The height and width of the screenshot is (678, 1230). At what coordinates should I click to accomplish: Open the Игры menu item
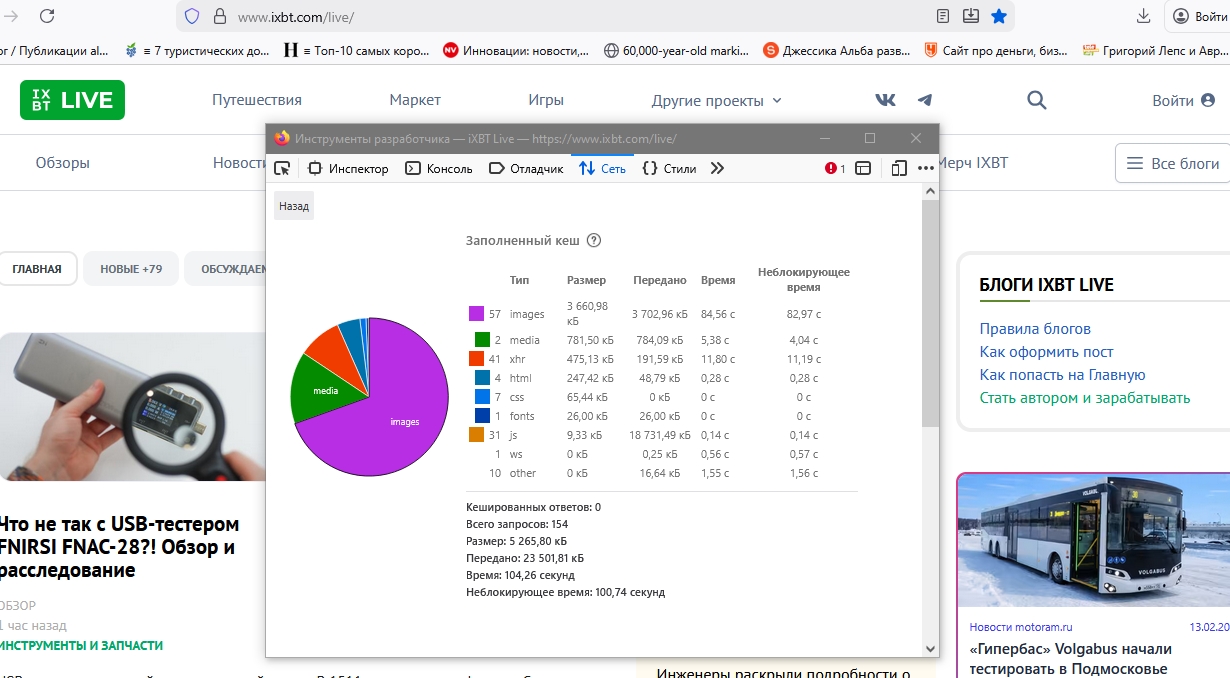(546, 100)
